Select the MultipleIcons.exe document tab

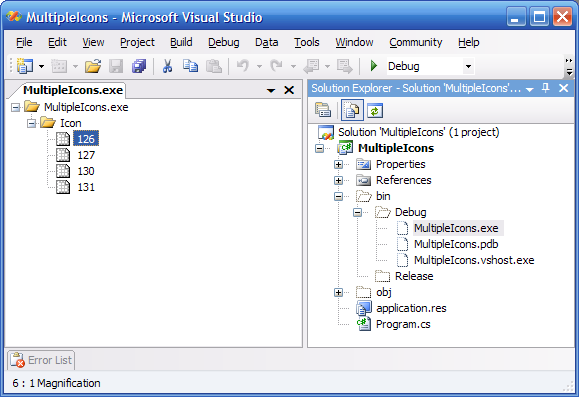coord(73,90)
